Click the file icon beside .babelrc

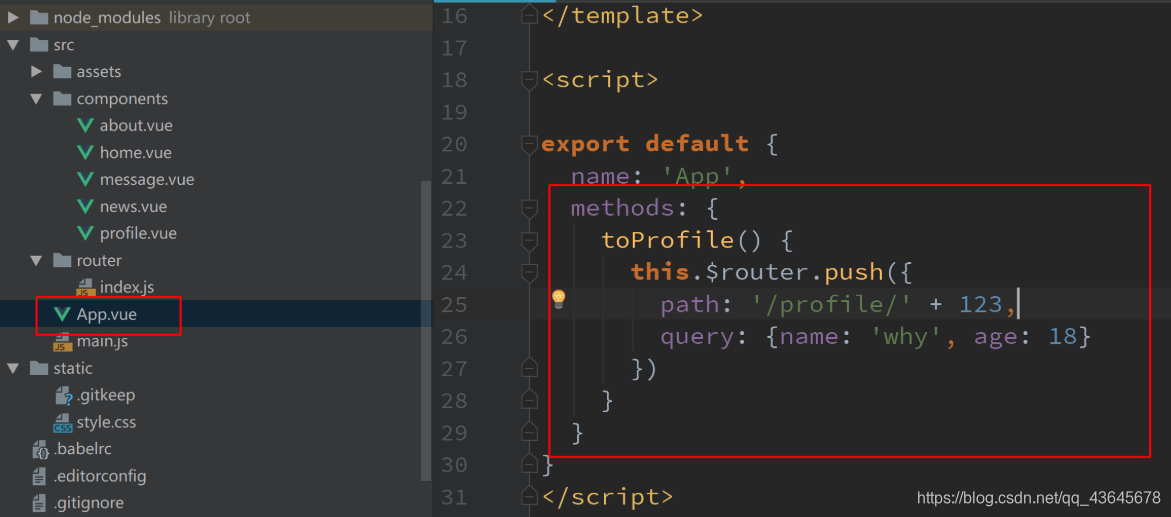point(40,450)
